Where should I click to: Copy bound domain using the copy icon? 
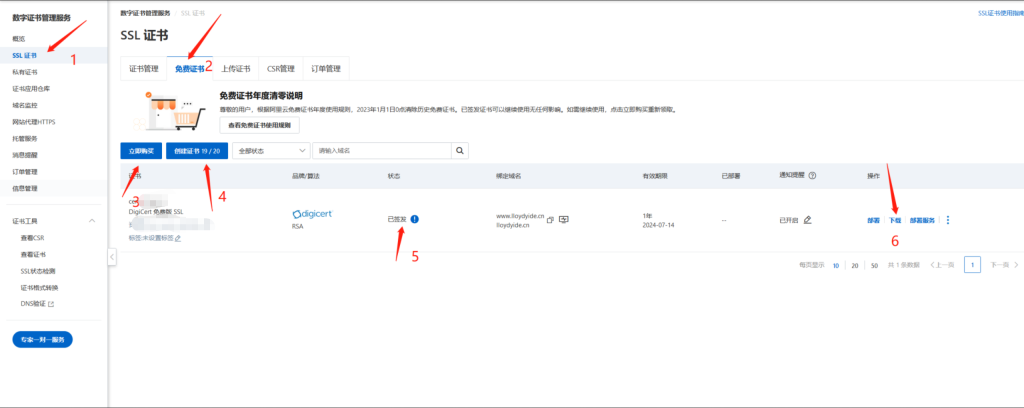[550, 219]
